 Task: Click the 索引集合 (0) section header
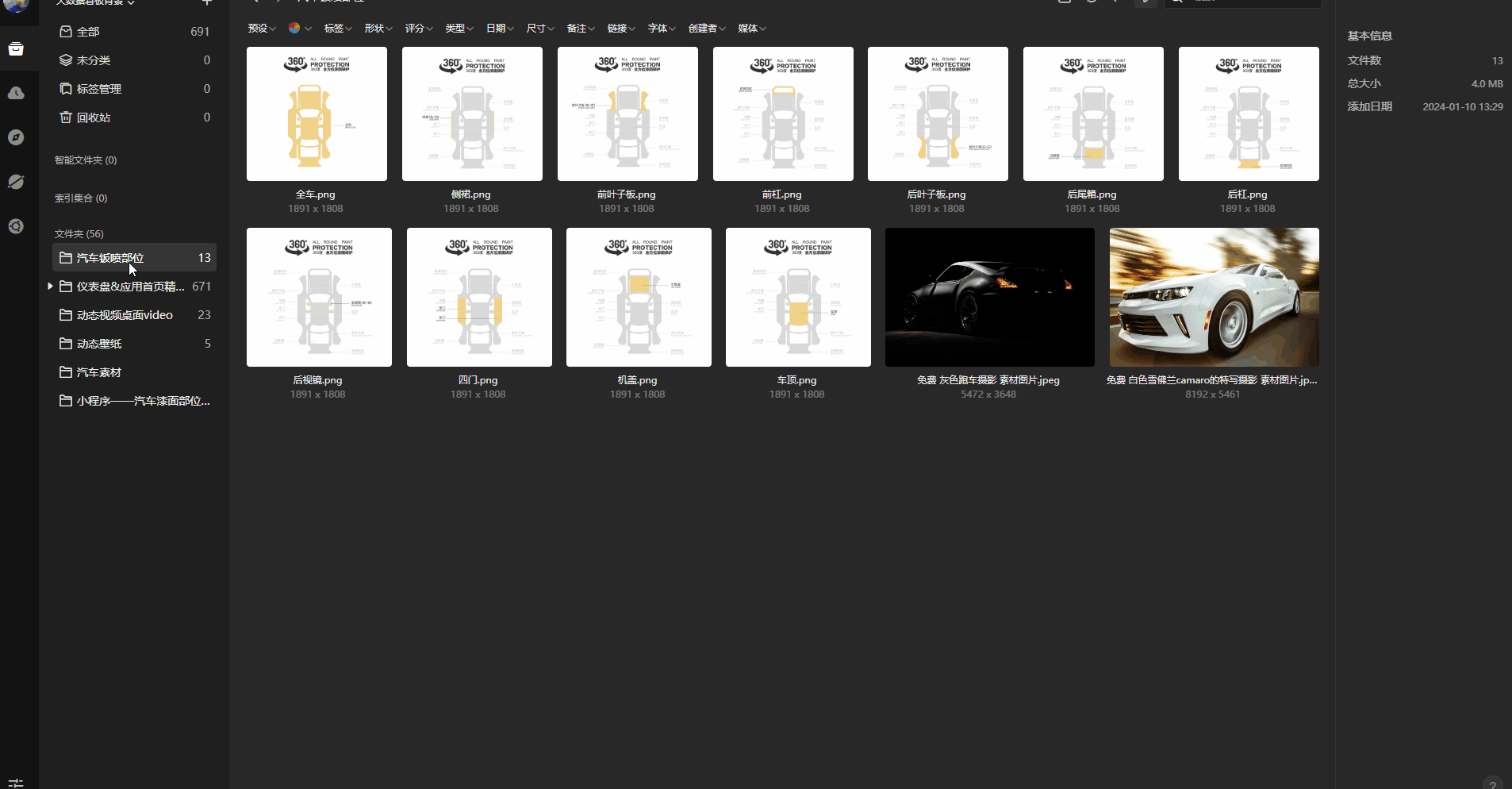pyautogui.click(x=81, y=198)
